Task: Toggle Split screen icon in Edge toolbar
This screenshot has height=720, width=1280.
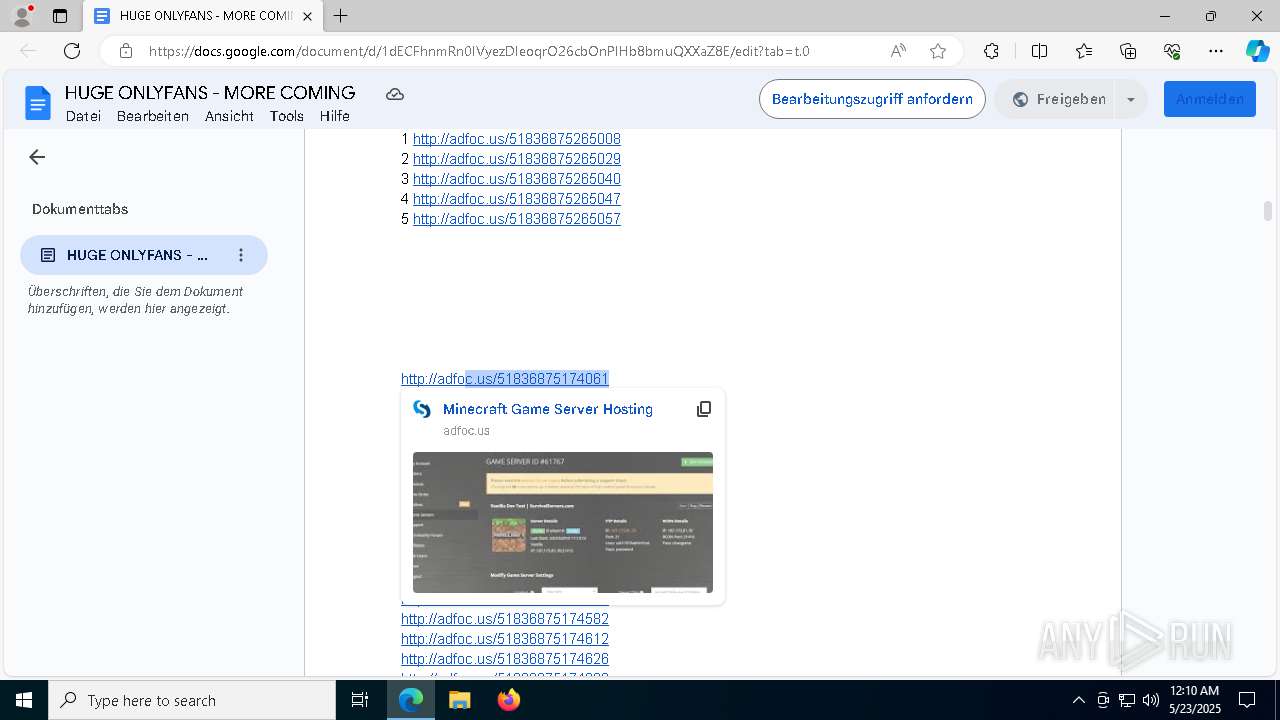Action: point(1039,51)
